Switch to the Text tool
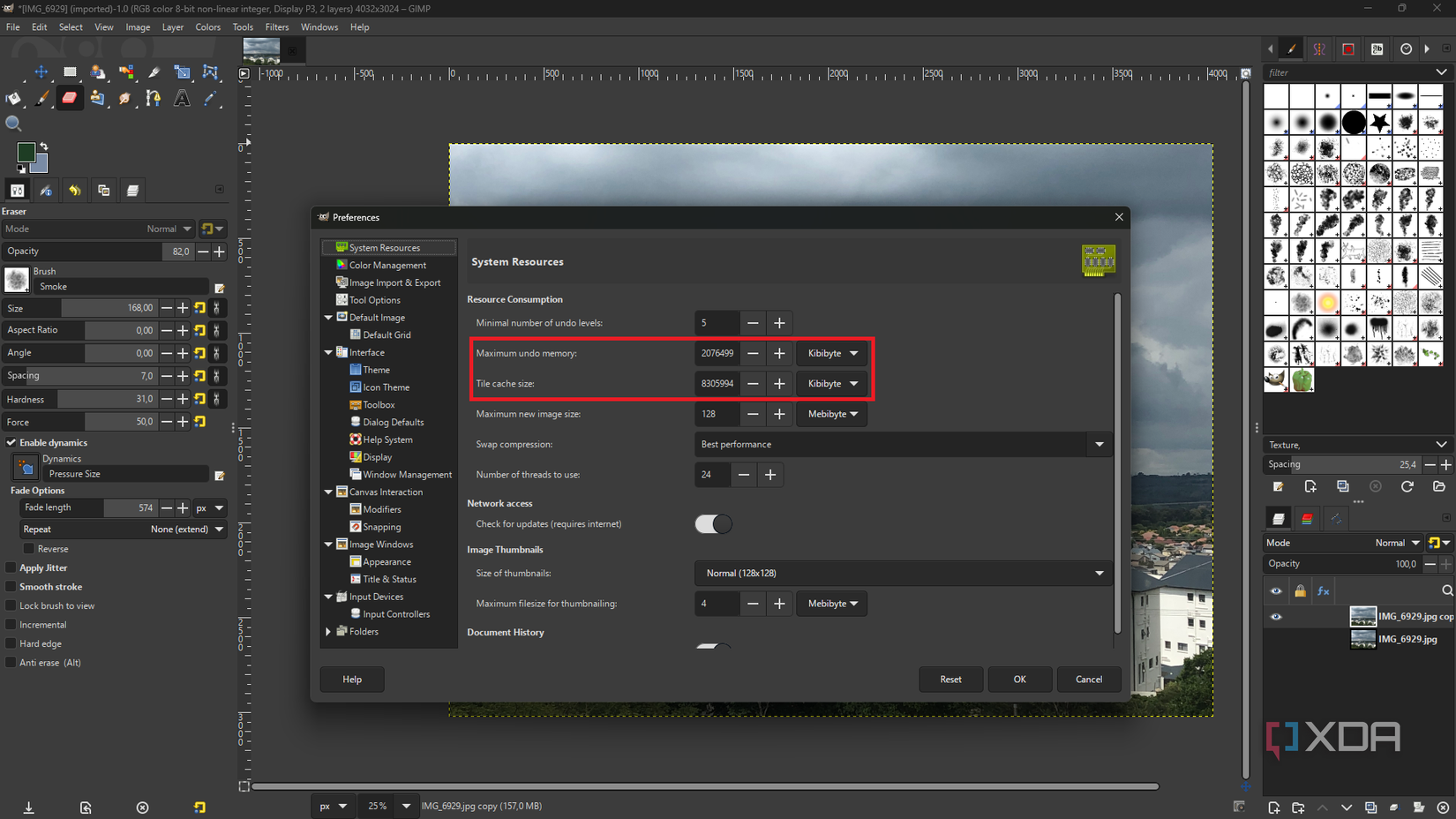 click(x=181, y=98)
